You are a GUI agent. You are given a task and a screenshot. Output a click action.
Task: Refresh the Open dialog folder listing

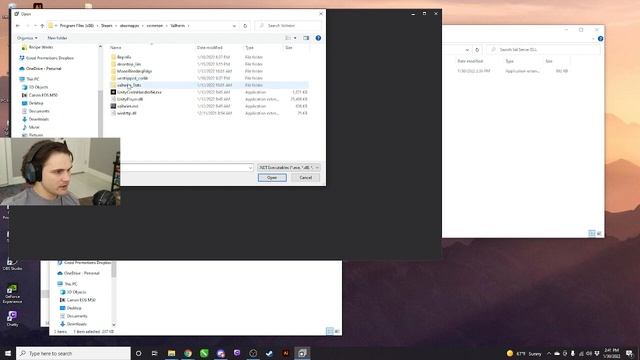click(245, 26)
